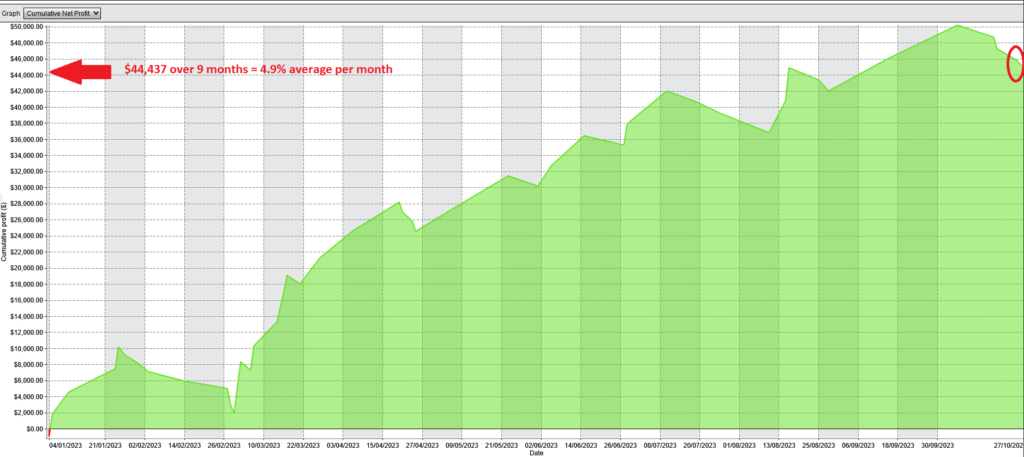Click the 'Date' title below the x-axis
Image resolution: width=1024 pixels, height=457 pixels.
click(x=536, y=452)
